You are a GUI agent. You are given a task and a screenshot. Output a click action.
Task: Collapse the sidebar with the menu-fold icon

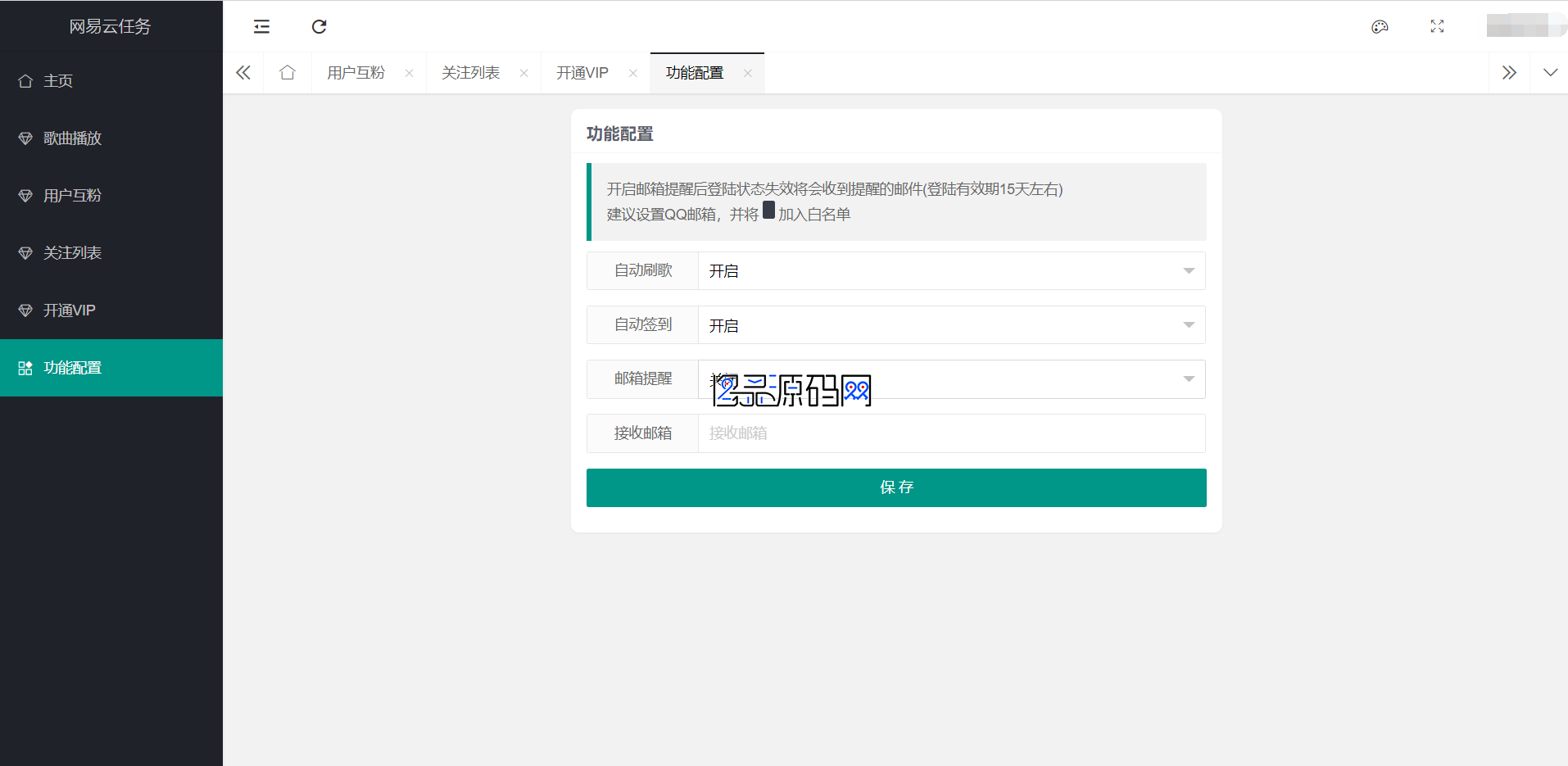[x=261, y=27]
